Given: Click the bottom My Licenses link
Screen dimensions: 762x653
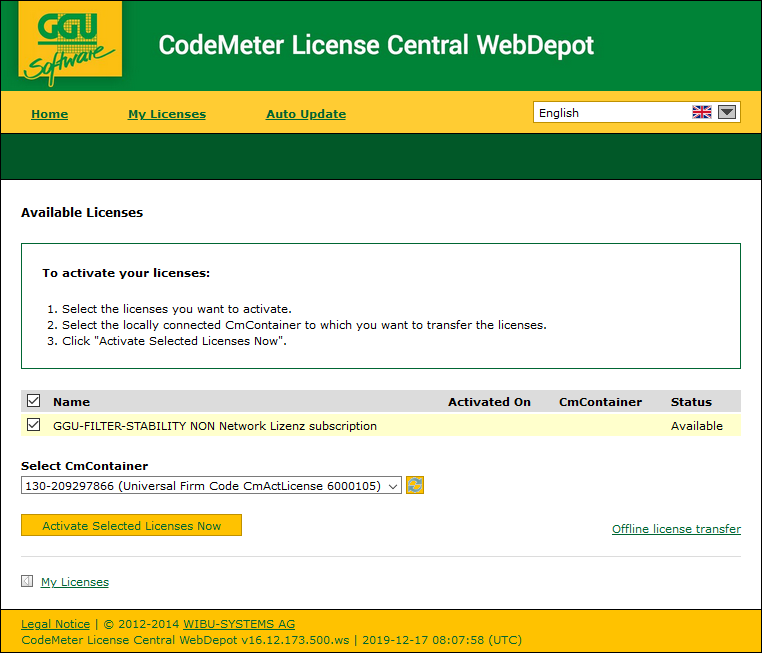Looking at the screenshot, I should (x=75, y=582).
